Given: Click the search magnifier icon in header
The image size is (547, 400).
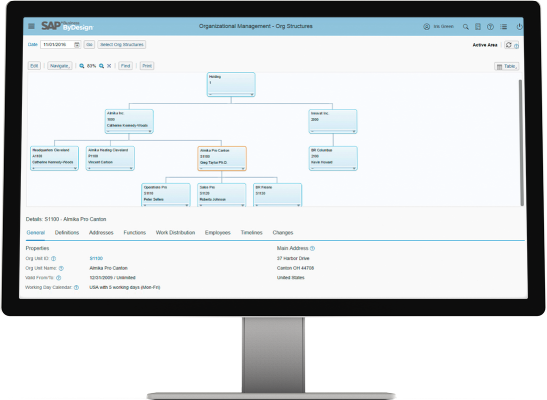Looking at the screenshot, I should tap(466, 27).
